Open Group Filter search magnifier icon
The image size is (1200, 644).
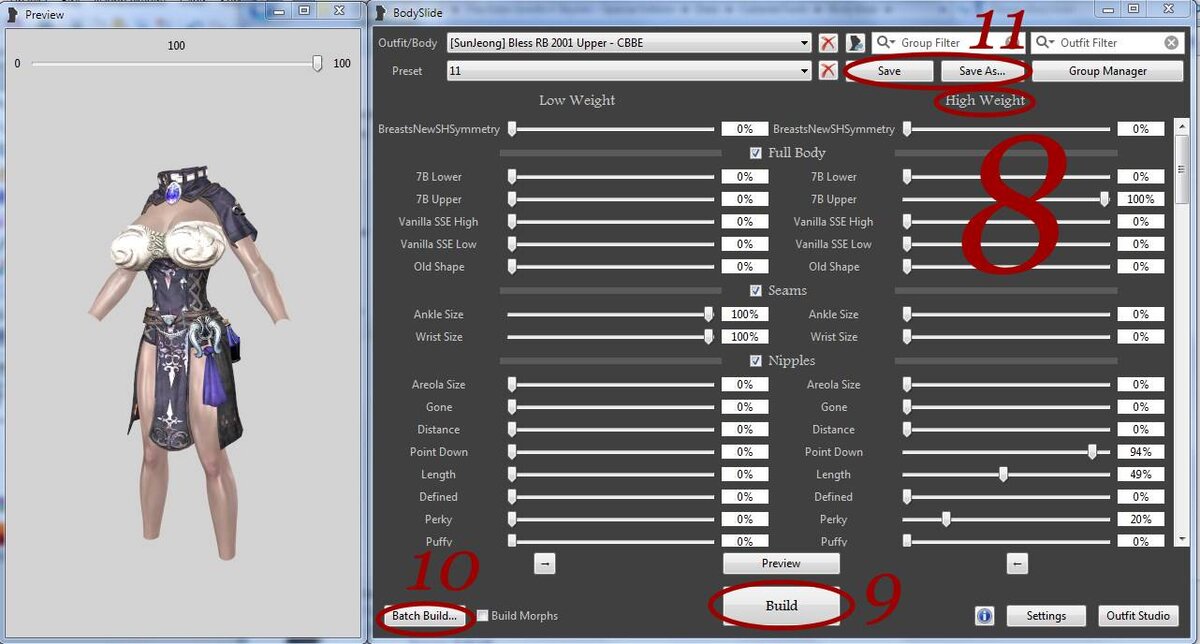click(884, 43)
